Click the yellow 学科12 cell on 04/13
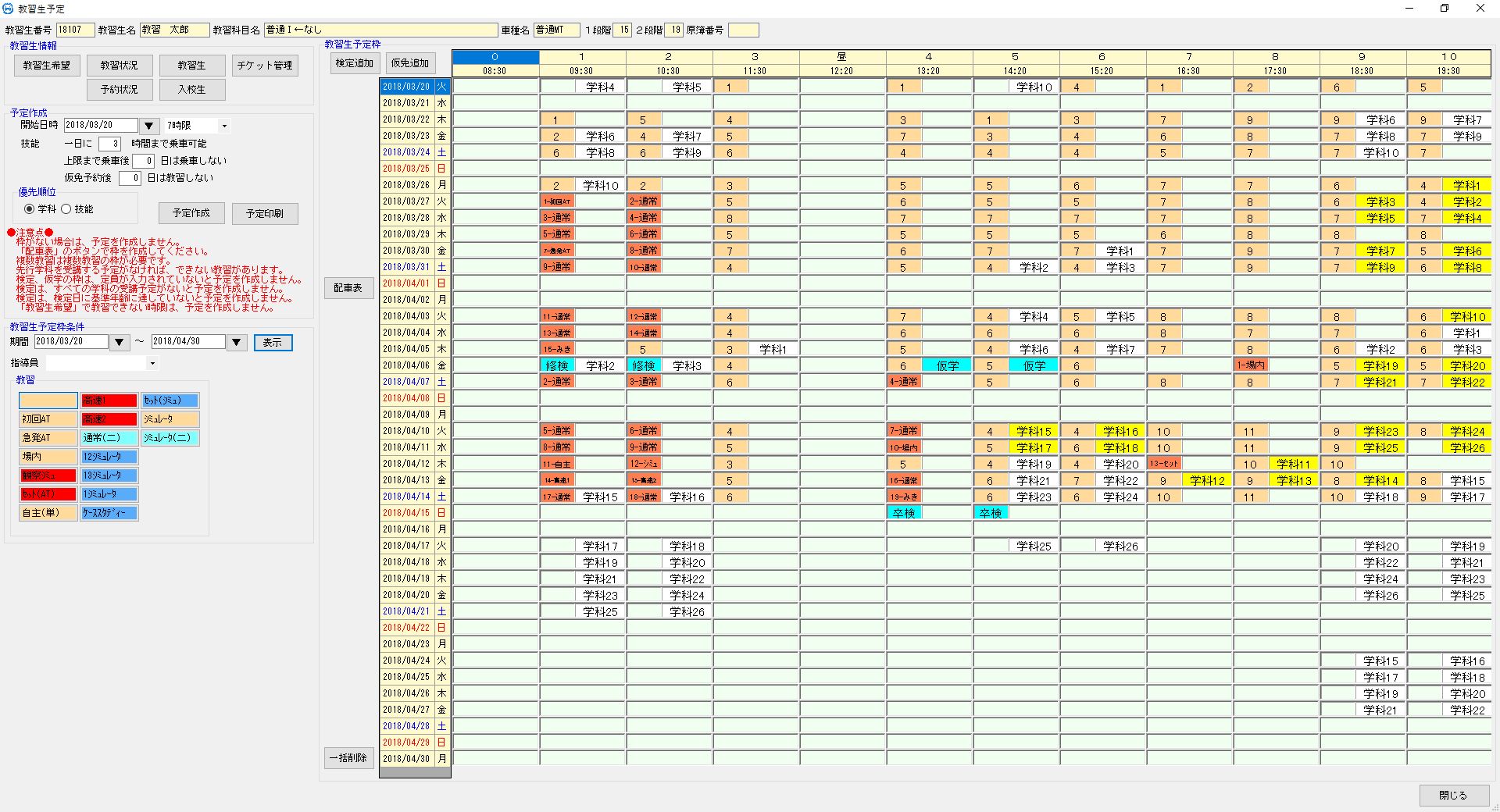The width and height of the screenshot is (1500, 812). [x=1207, y=480]
